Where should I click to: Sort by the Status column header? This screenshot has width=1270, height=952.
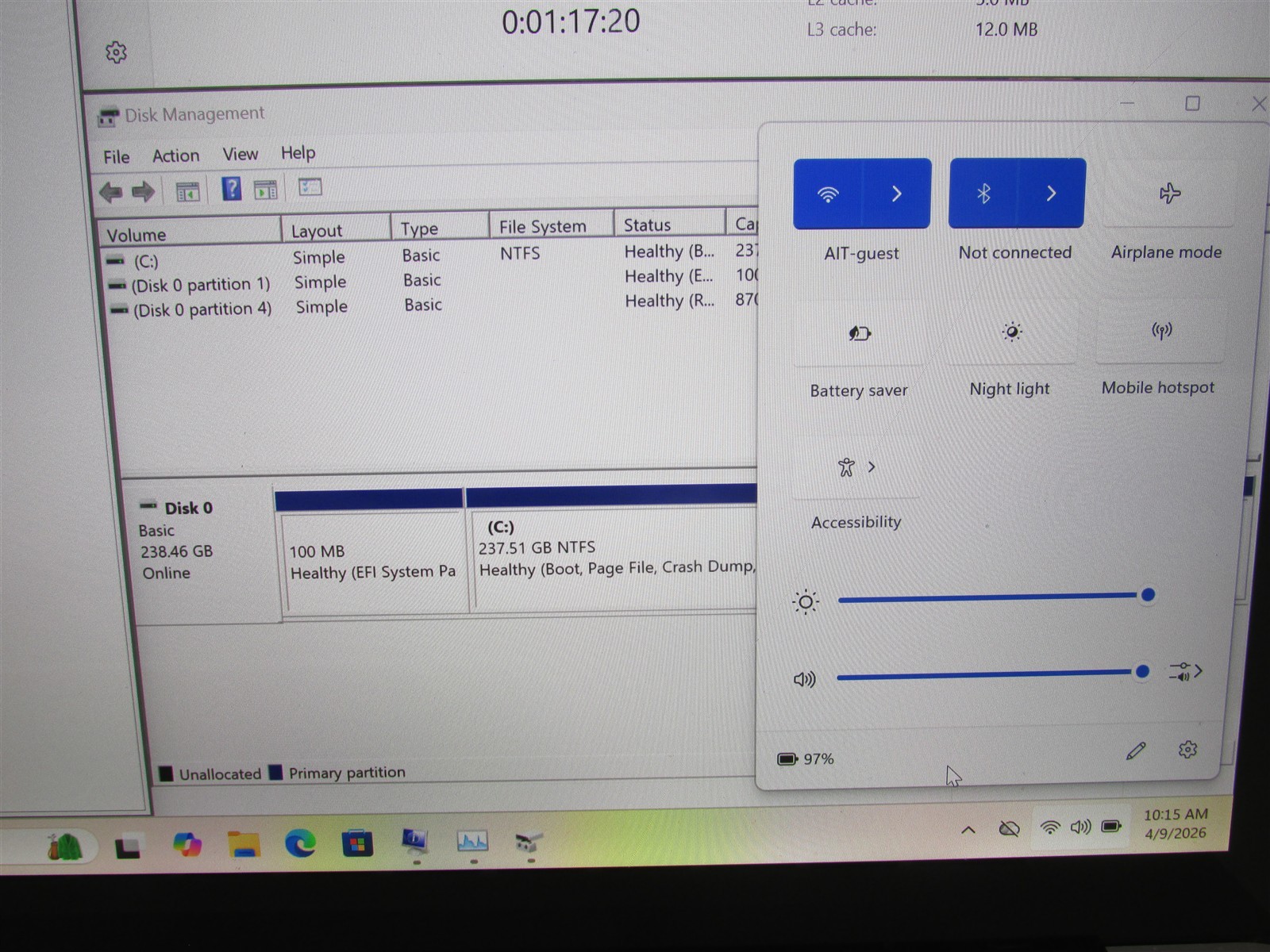(669, 225)
